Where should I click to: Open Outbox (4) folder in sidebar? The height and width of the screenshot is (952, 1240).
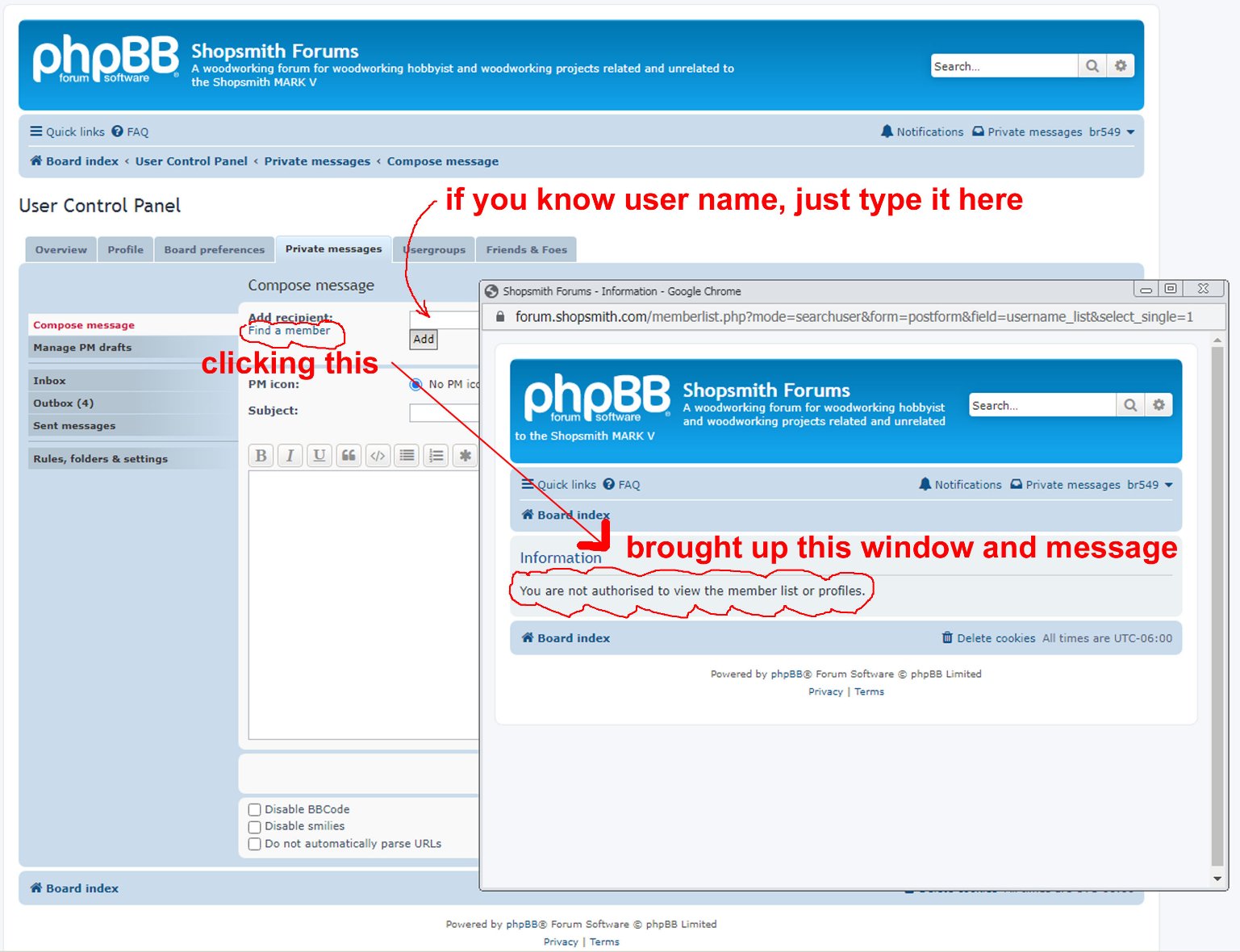(133, 403)
